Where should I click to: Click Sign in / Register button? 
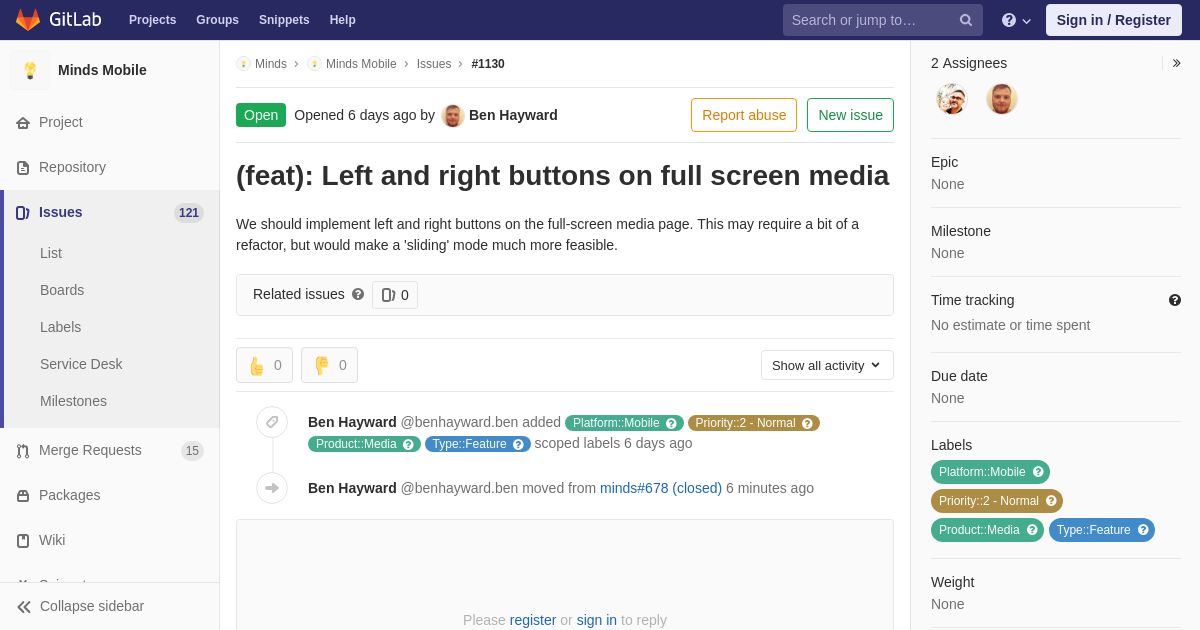coord(1113,20)
